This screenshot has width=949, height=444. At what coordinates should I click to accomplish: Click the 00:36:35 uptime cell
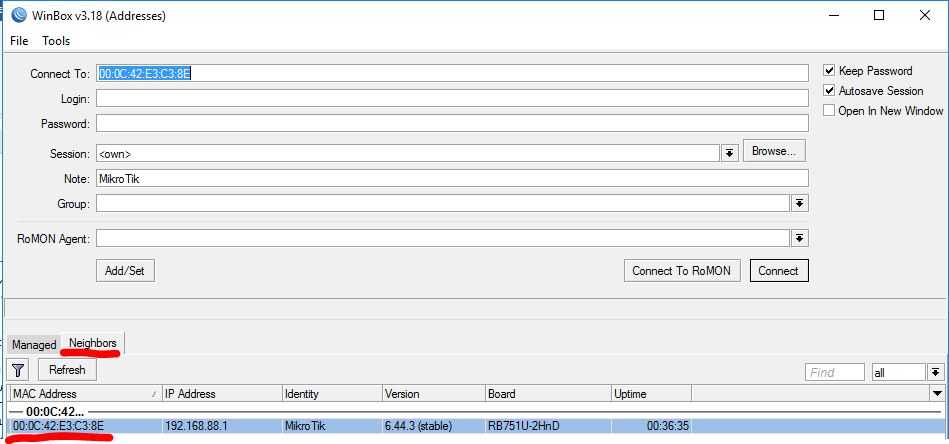(x=668, y=426)
